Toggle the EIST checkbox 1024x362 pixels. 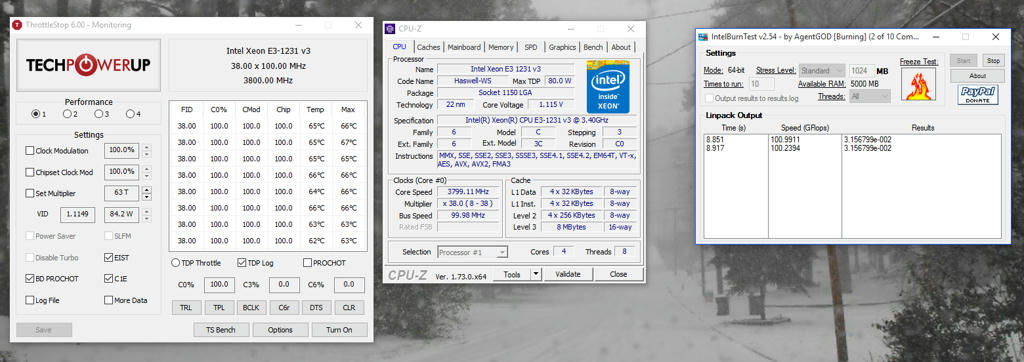[x=108, y=257]
